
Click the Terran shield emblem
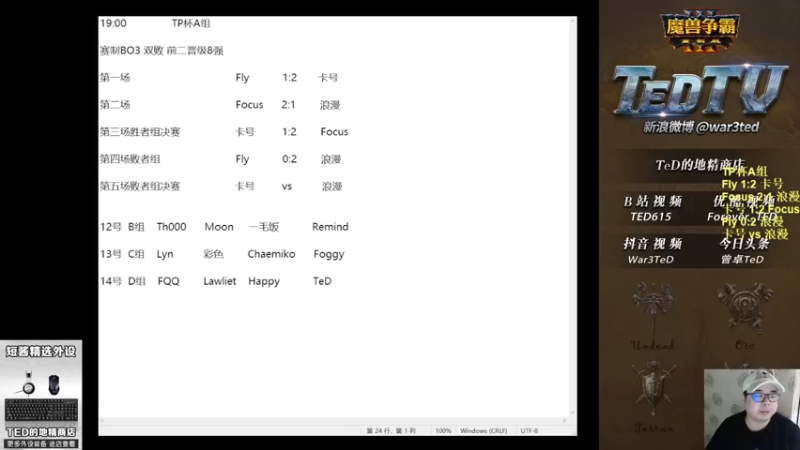[x=653, y=390]
